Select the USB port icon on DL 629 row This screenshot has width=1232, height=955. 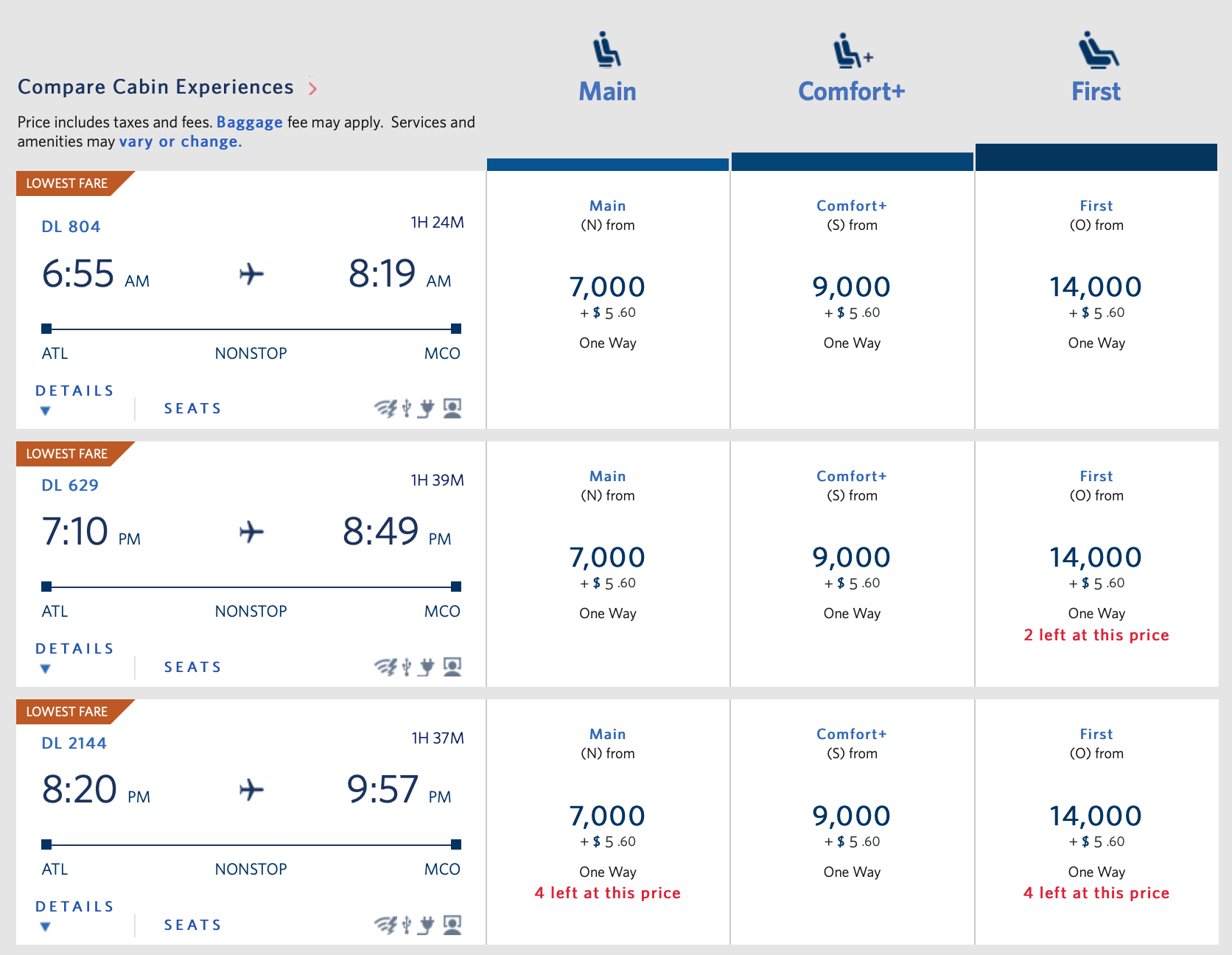point(405,666)
